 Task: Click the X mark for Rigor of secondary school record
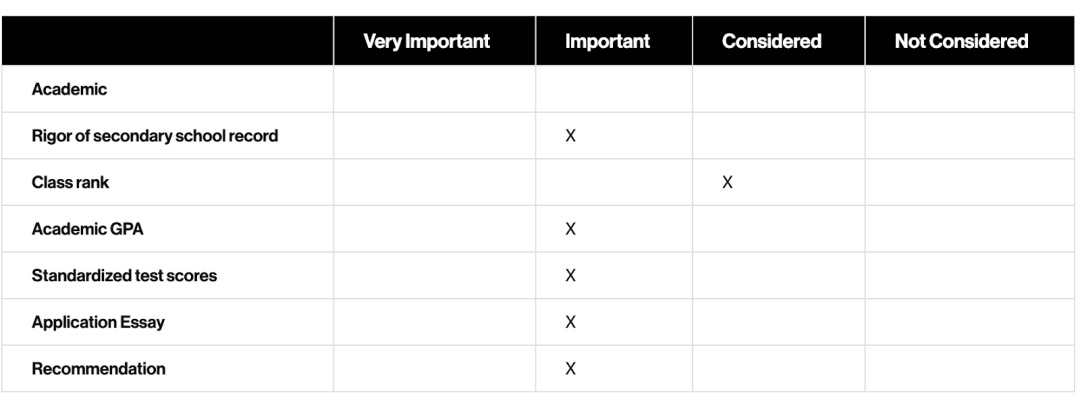pos(570,136)
